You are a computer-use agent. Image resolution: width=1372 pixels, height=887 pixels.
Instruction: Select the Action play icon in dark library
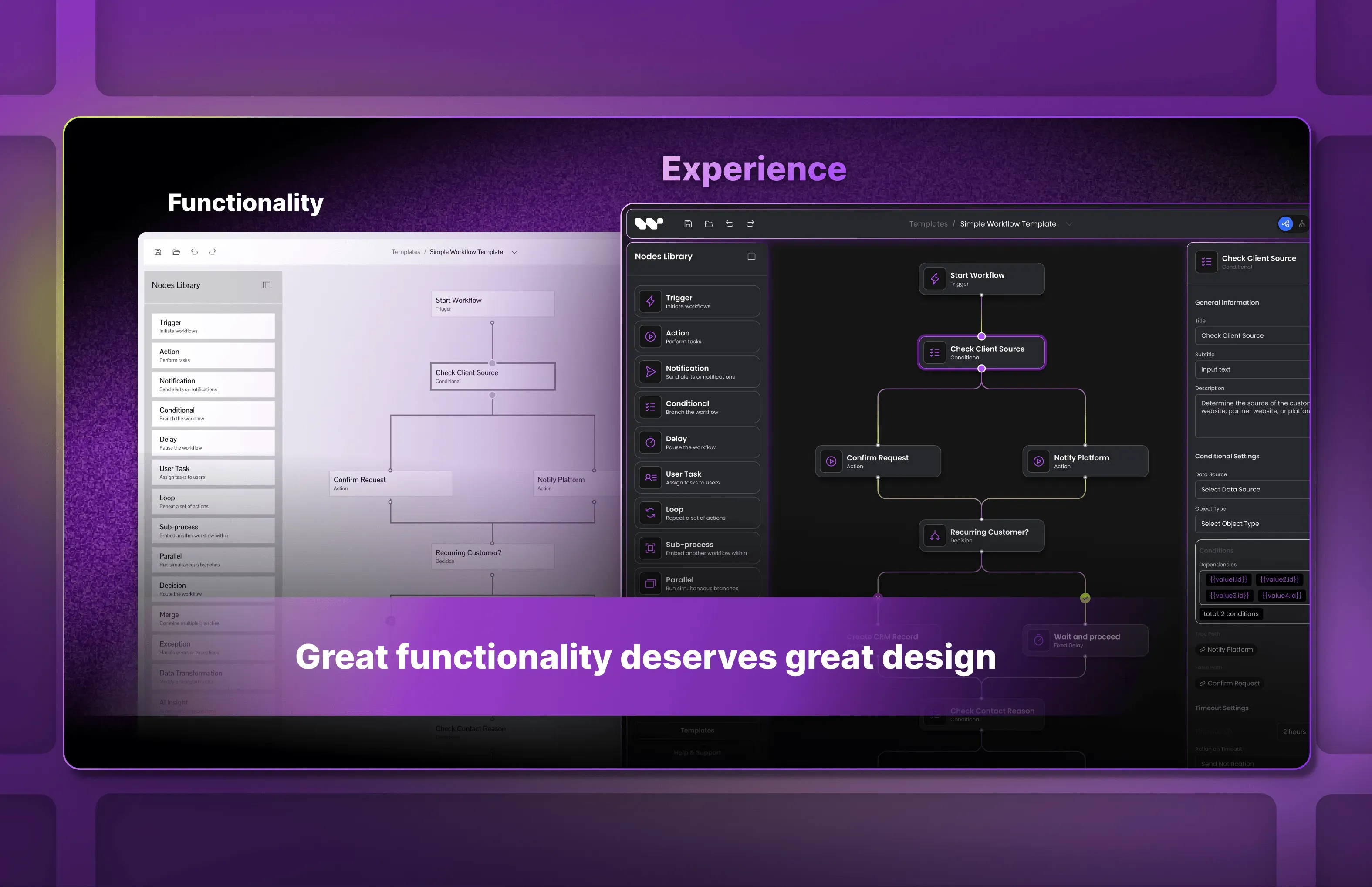click(x=651, y=337)
